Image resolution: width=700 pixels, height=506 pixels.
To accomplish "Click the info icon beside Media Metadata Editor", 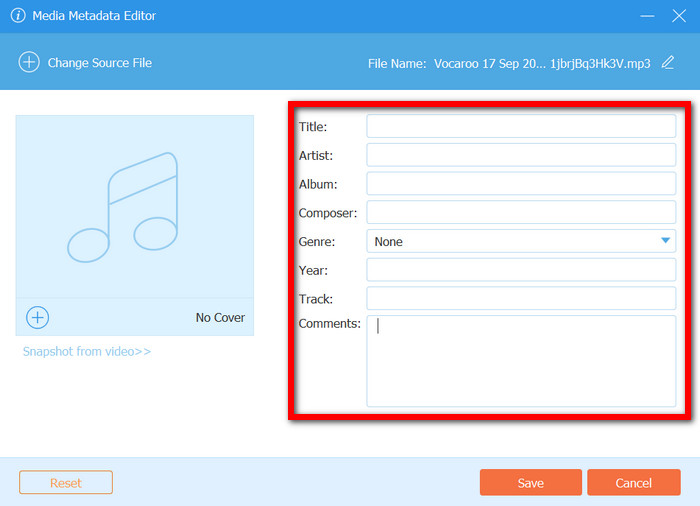I will (18, 16).
